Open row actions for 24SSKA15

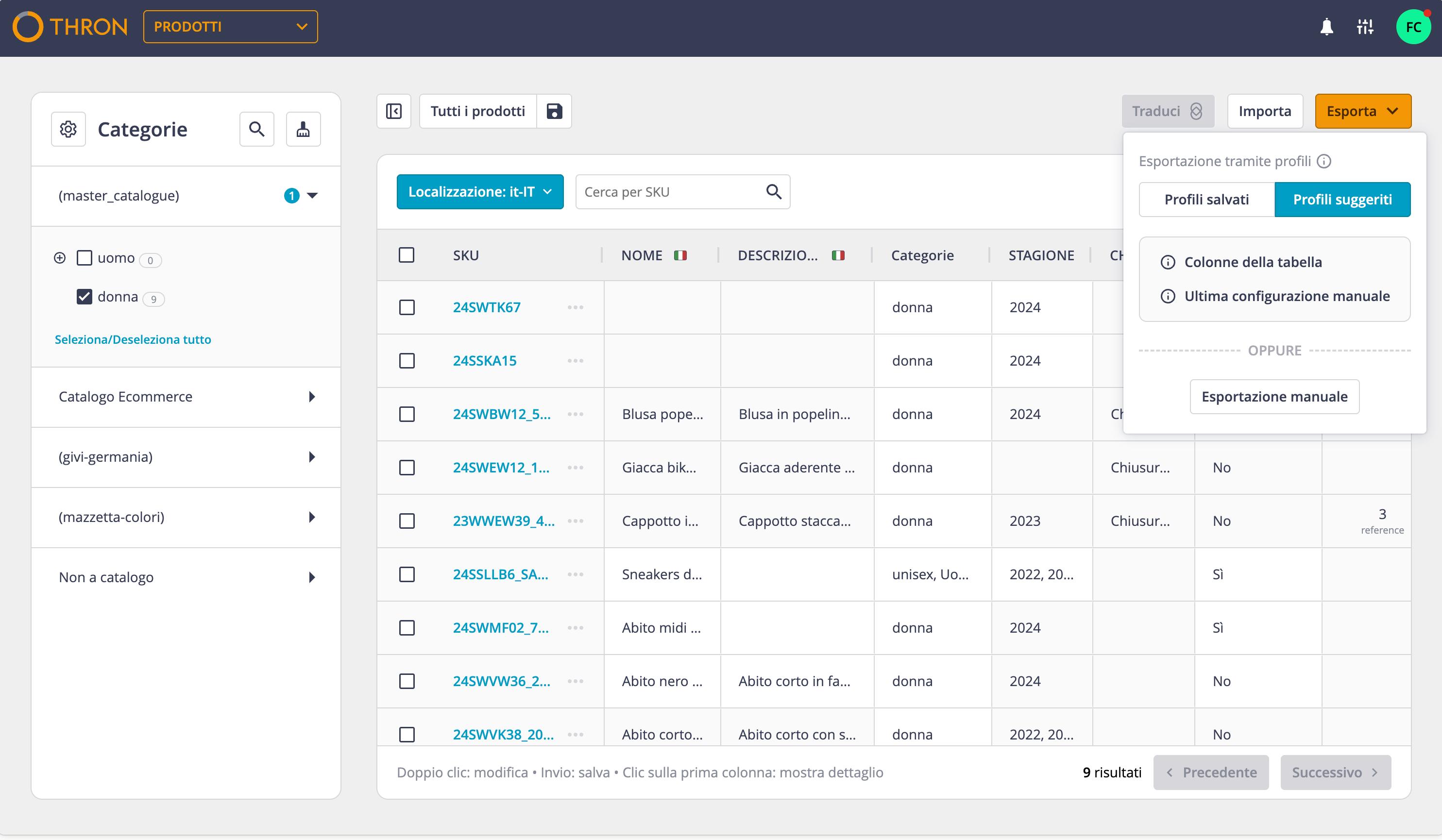point(575,361)
